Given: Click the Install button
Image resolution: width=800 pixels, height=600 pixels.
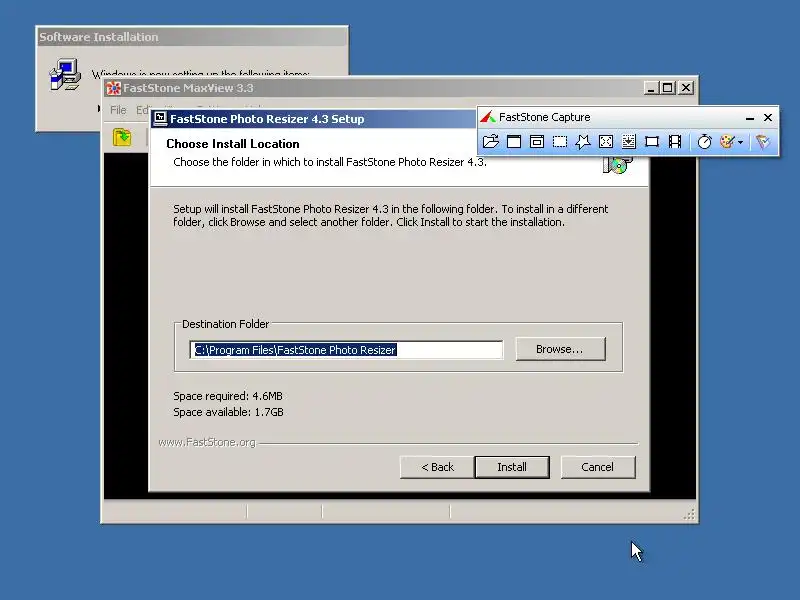Looking at the screenshot, I should (512, 467).
